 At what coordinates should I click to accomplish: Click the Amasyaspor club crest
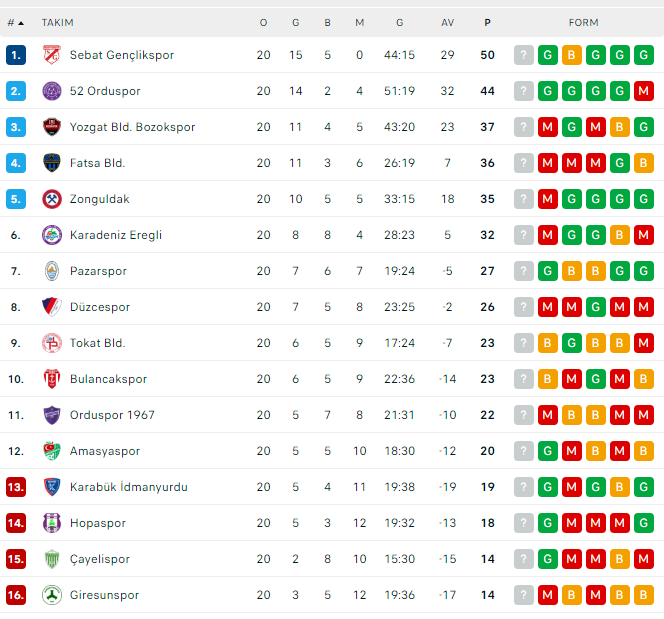point(52,451)
